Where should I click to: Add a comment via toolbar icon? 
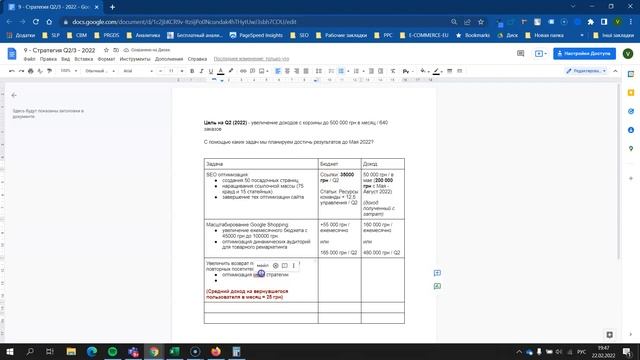[252, 71]
